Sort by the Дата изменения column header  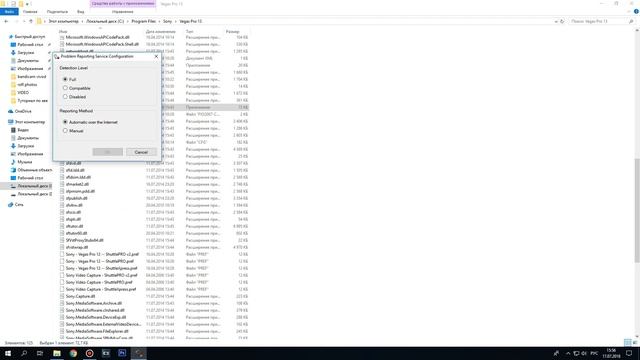[160, 31]
